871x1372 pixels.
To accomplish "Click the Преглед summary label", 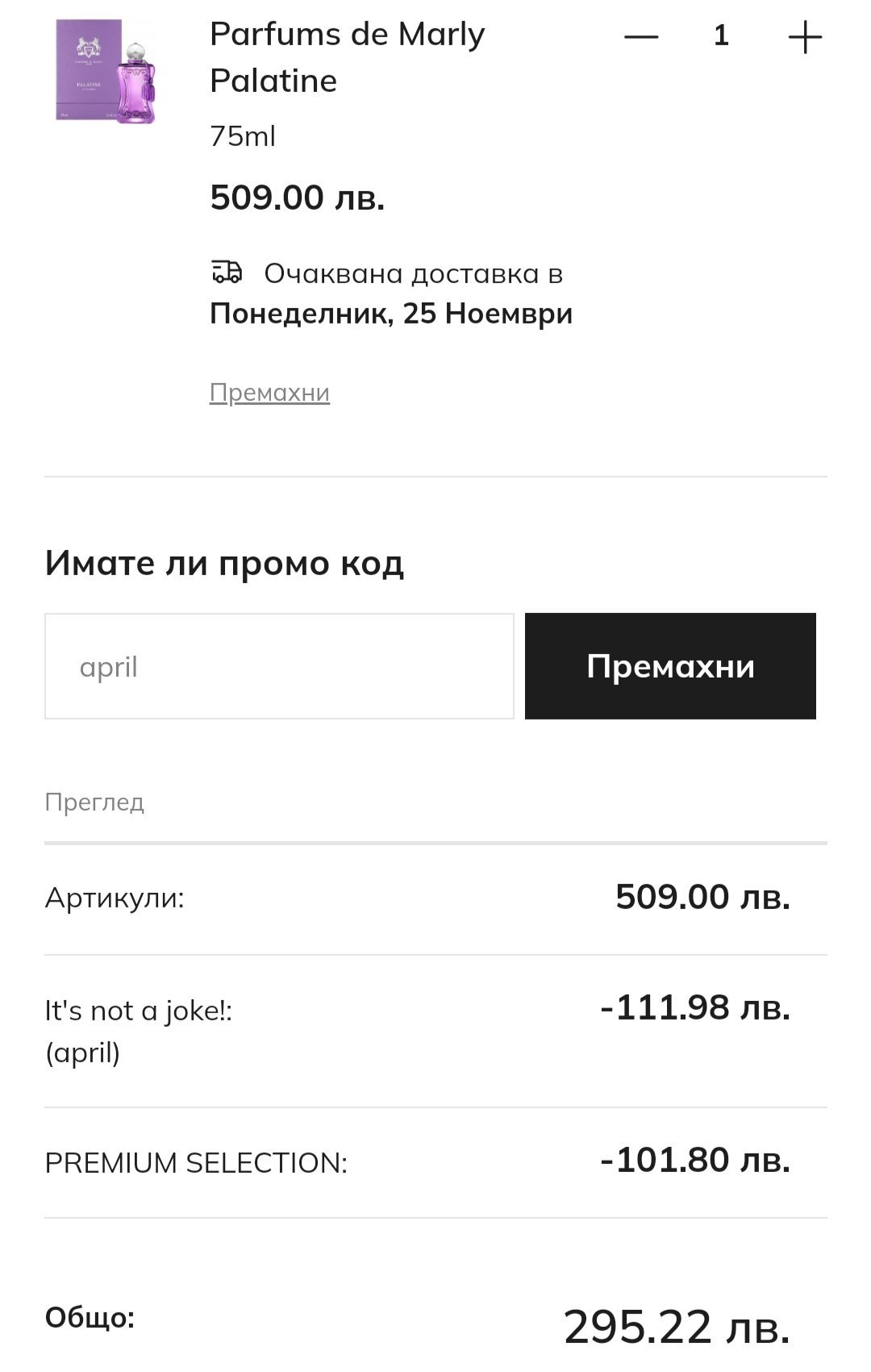I will pos(94,803).
